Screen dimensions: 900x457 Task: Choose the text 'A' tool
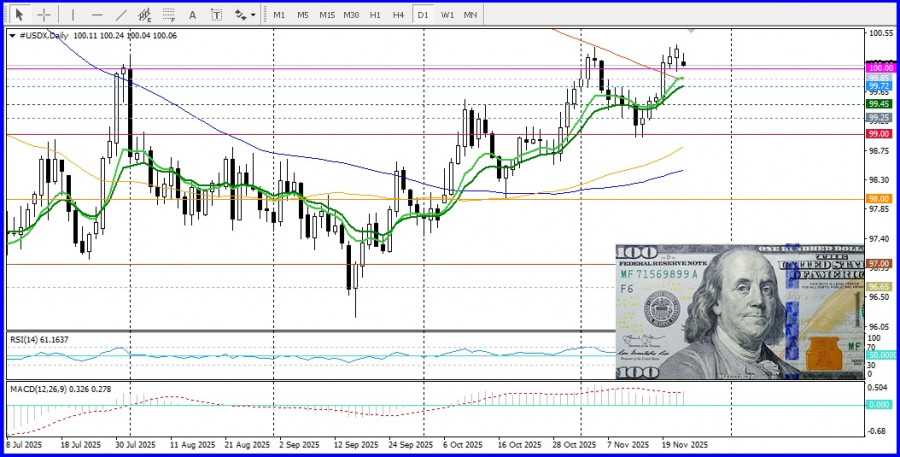click(194, 15)
